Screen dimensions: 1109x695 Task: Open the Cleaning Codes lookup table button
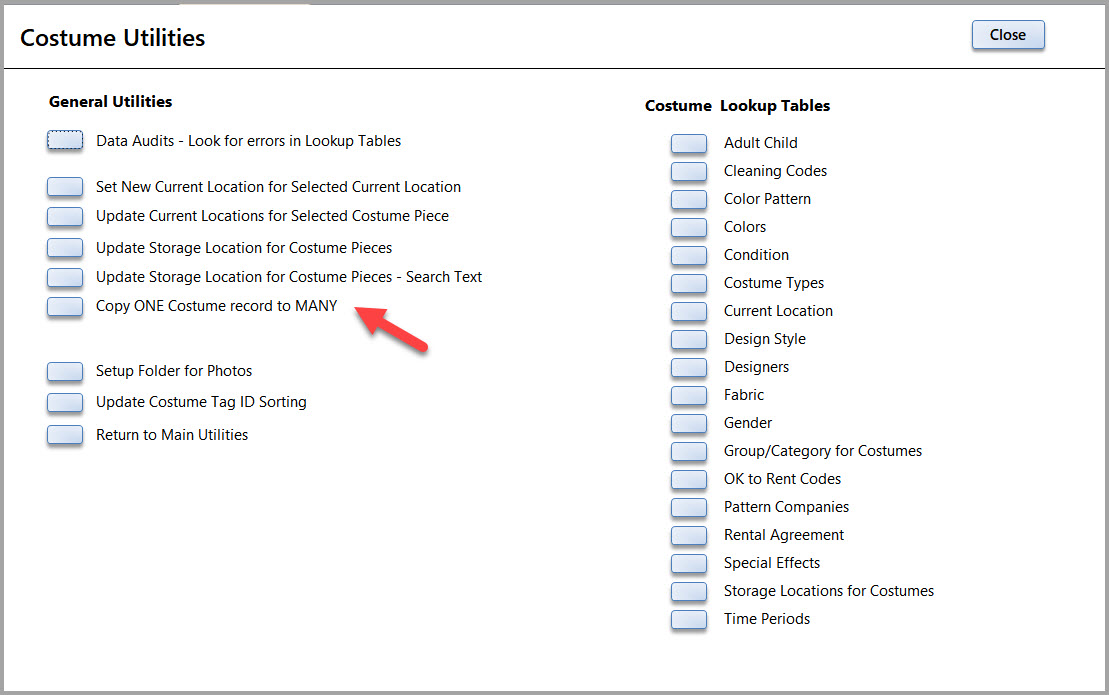pos(689,172)
